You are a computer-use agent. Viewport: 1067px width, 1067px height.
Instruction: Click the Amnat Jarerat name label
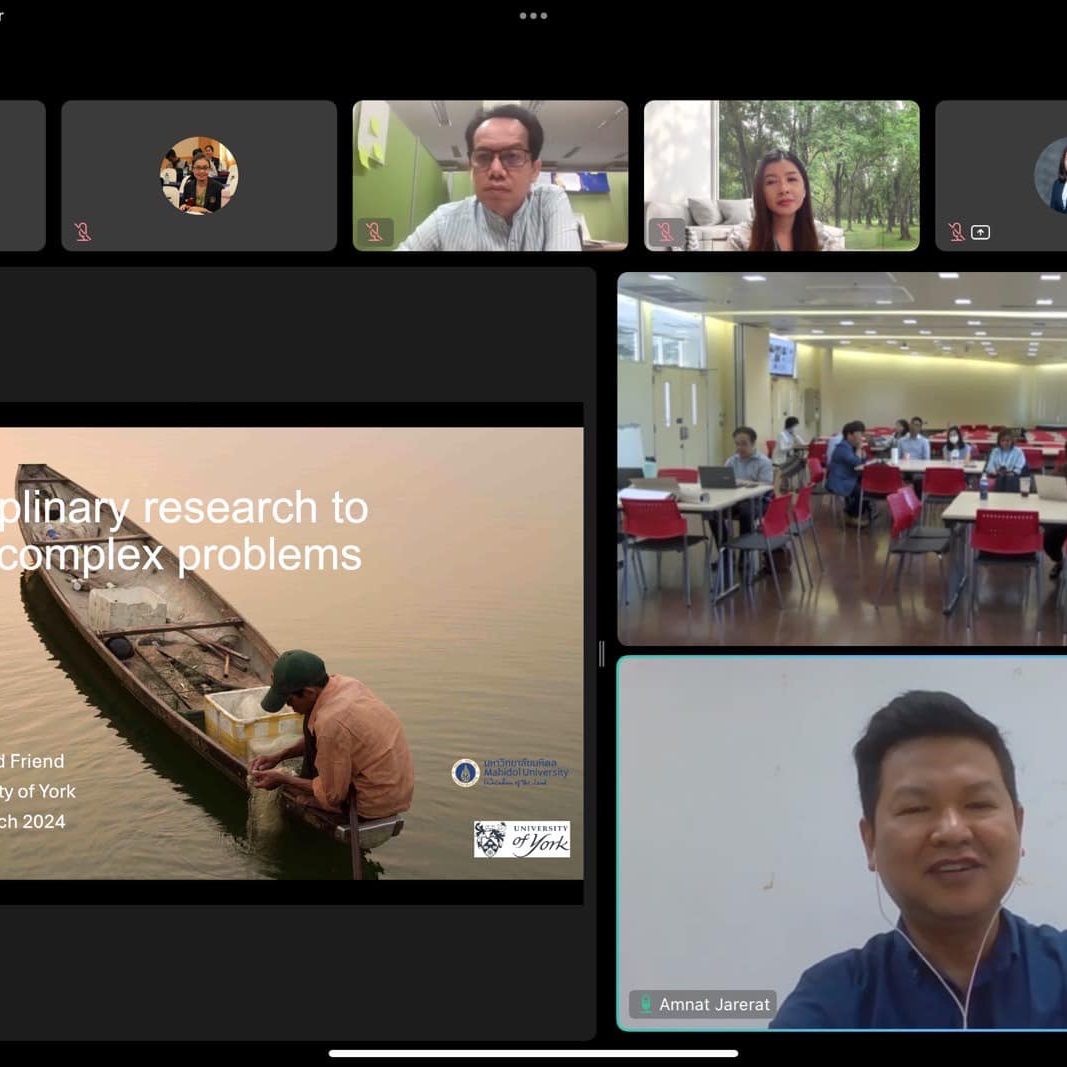tap(714, 1004)
